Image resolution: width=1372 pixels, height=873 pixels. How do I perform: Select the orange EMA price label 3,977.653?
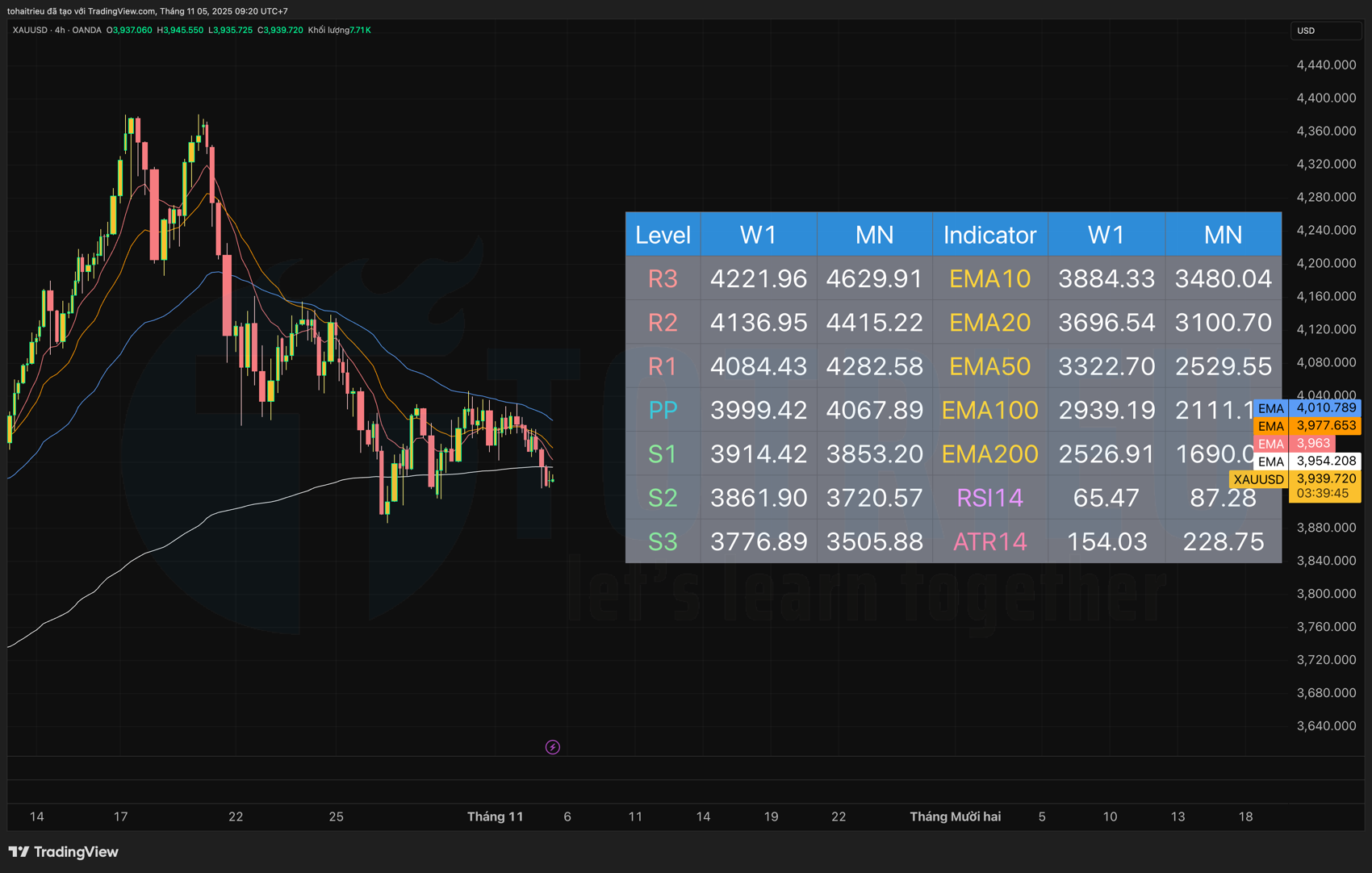(x=1327, y=426)
